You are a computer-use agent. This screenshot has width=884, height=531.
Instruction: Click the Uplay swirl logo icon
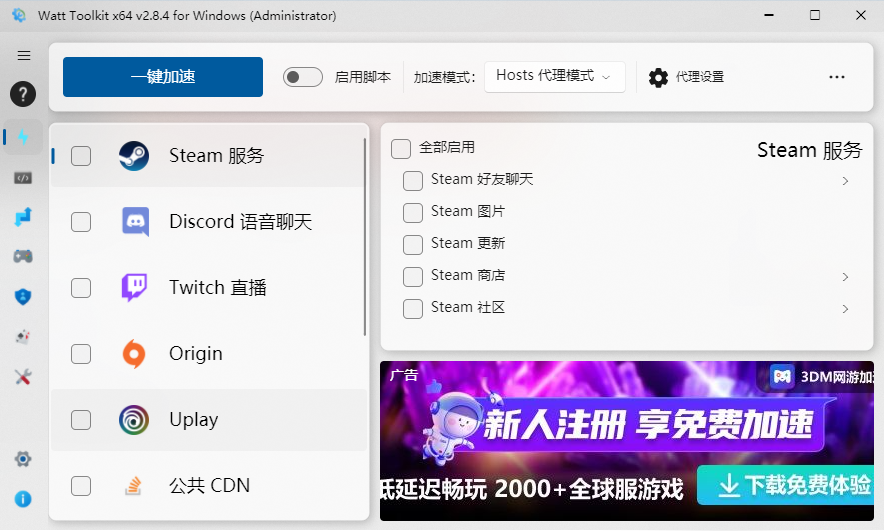point(134,420)
